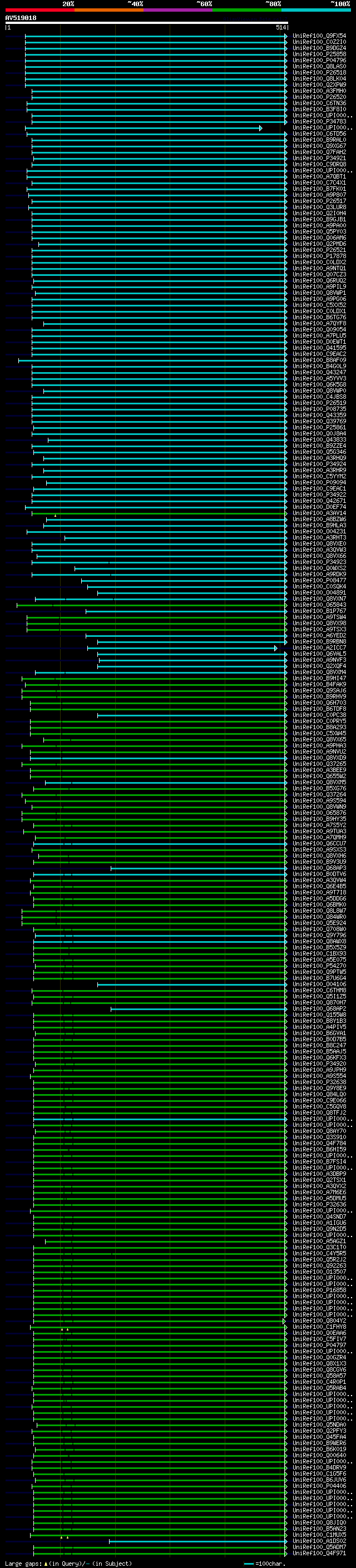
Task: Select the UniRef100_A6YED2 label
Action: [x=319, y=635]
